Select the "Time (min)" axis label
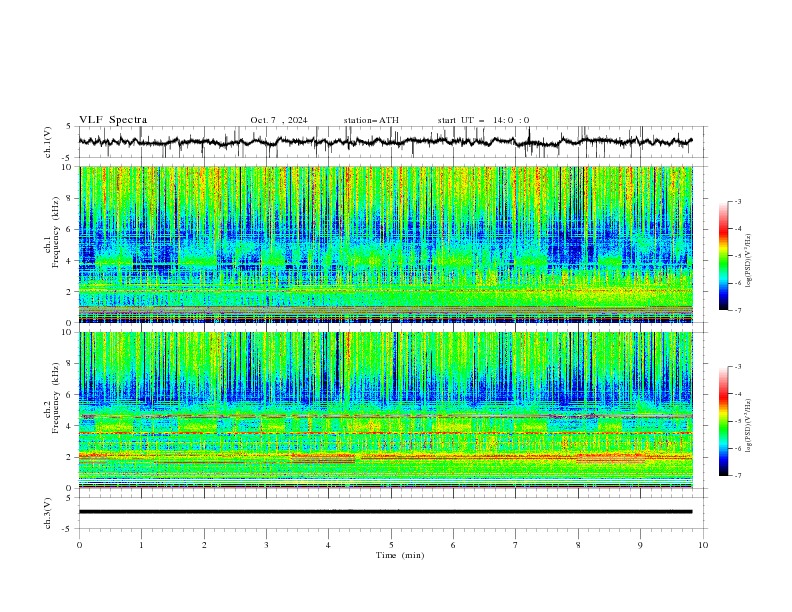The image size is (792, 612). pos(400,555)
